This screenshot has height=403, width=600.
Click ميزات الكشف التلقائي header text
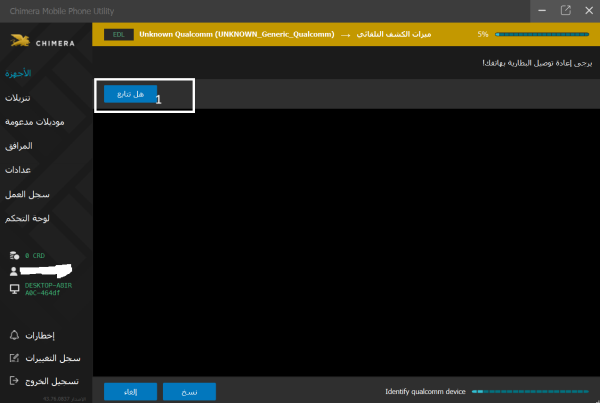(x=394, y=34)
